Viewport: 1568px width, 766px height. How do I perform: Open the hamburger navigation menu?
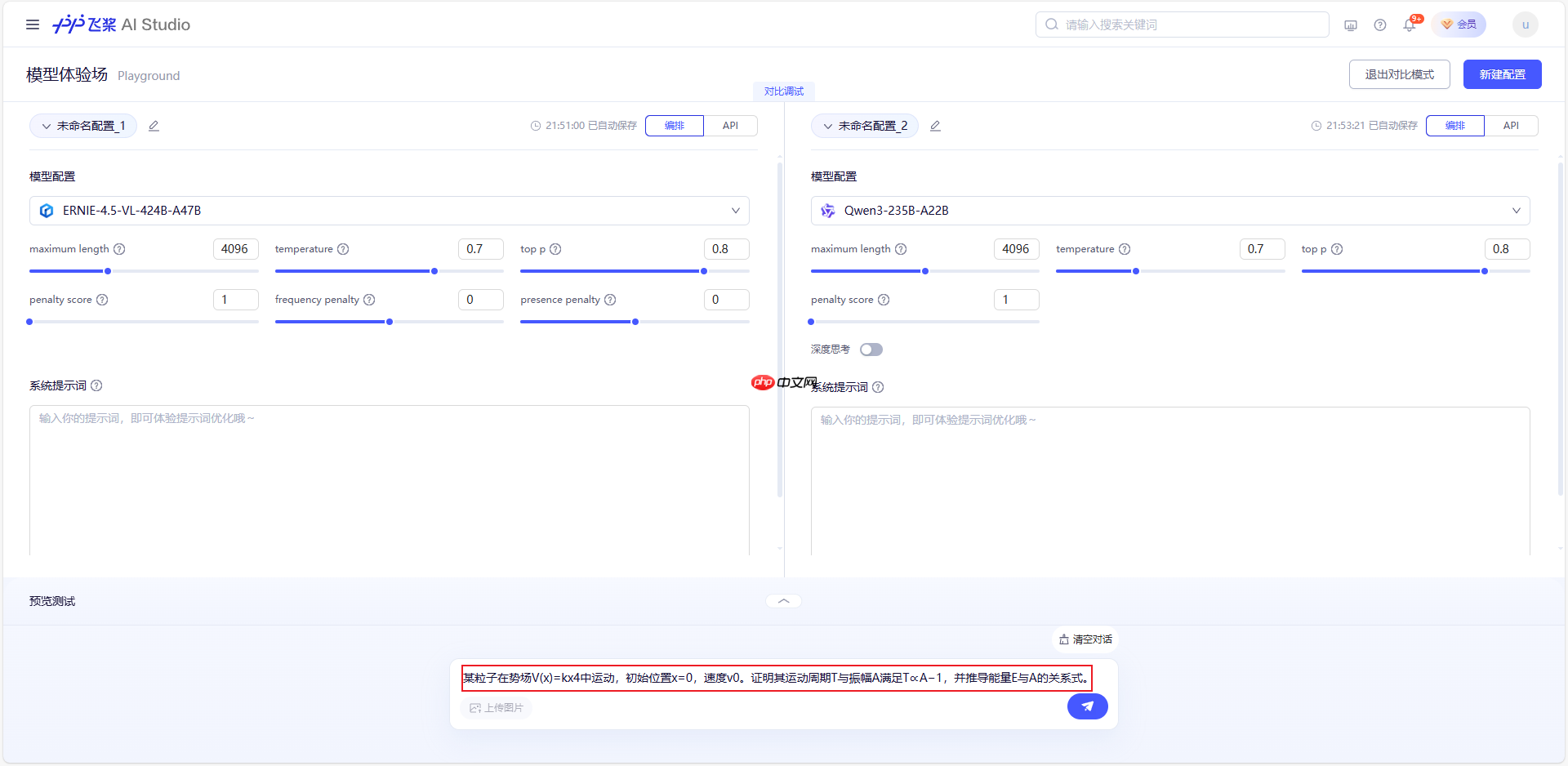(x=33, y=24)
